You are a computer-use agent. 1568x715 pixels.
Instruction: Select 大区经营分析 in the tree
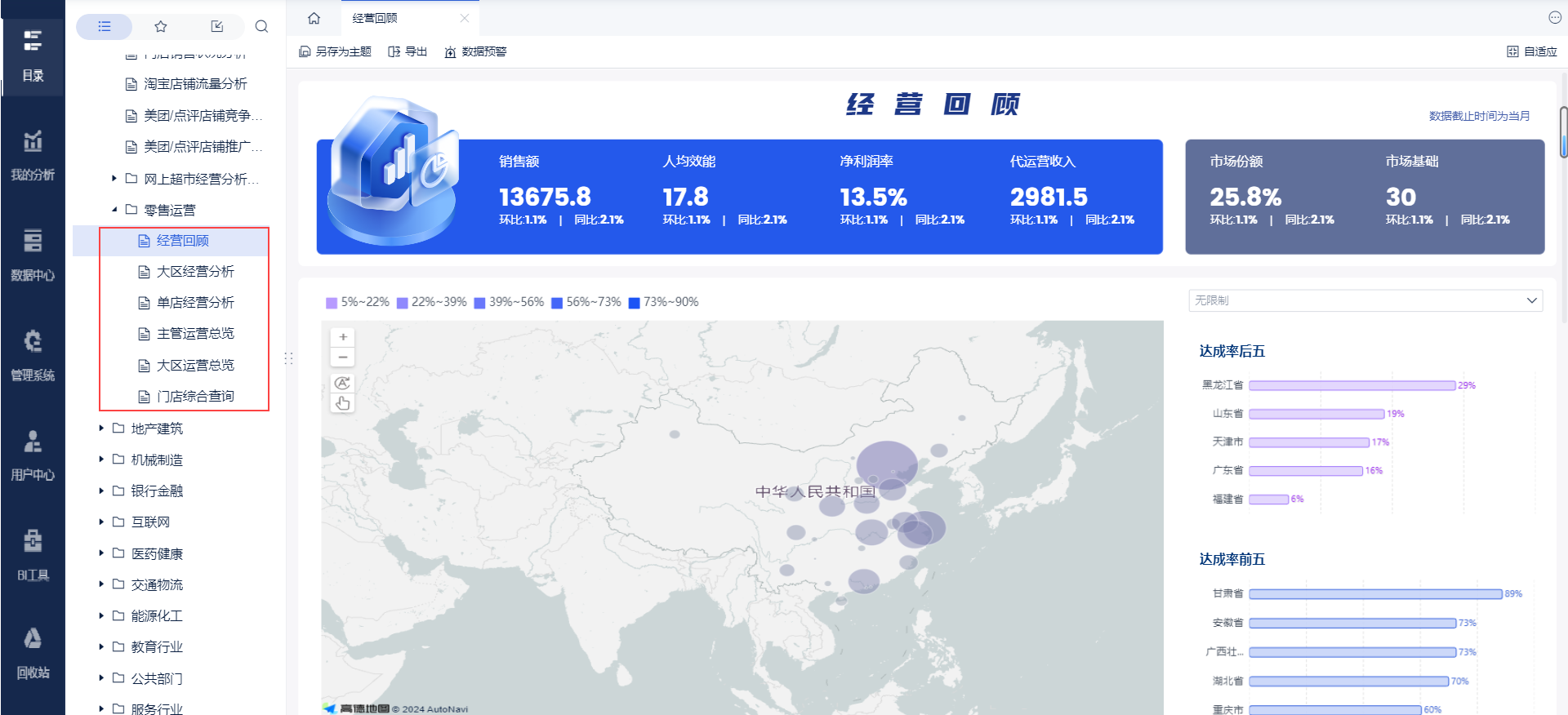click(195, 272)
